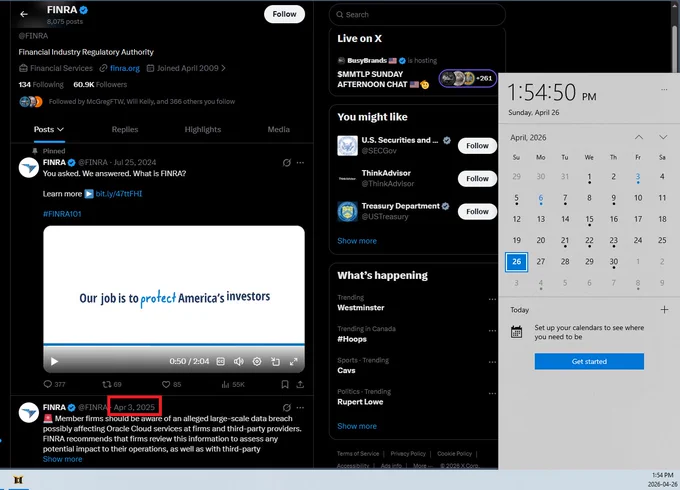Play the FINRA pinned video
The image size is (680, 490).
54,361
